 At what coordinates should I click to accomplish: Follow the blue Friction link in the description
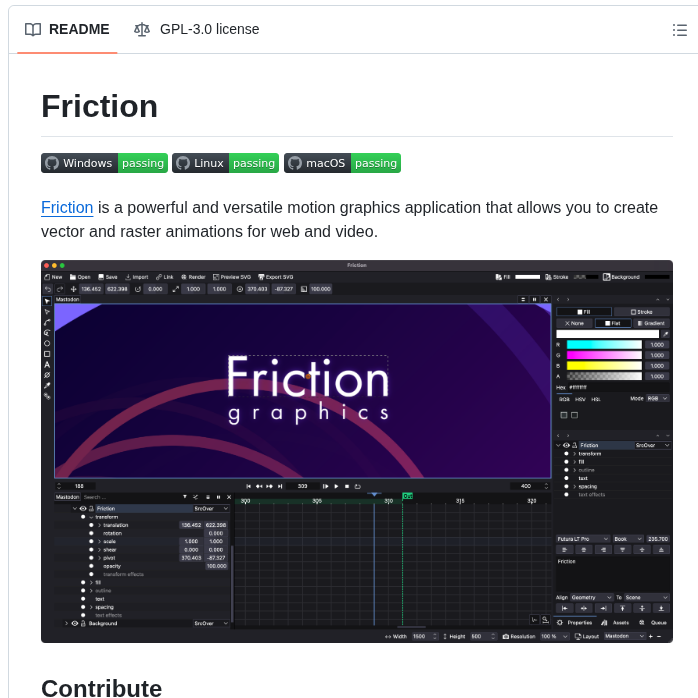(x=67, y=207)
